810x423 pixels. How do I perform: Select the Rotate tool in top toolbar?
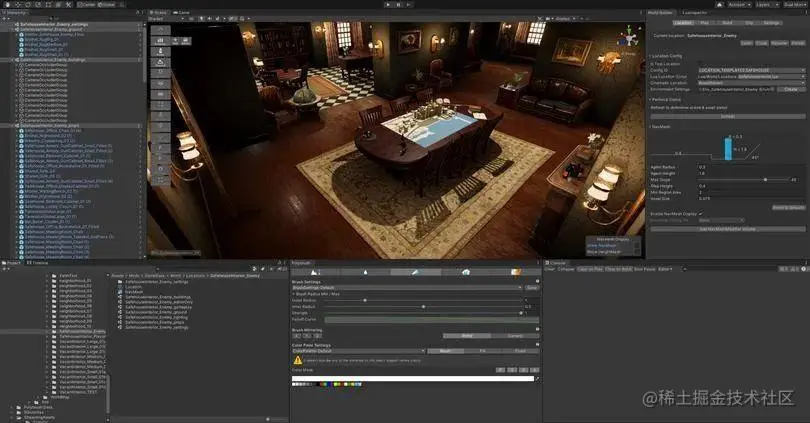click(x=27, y=4)
